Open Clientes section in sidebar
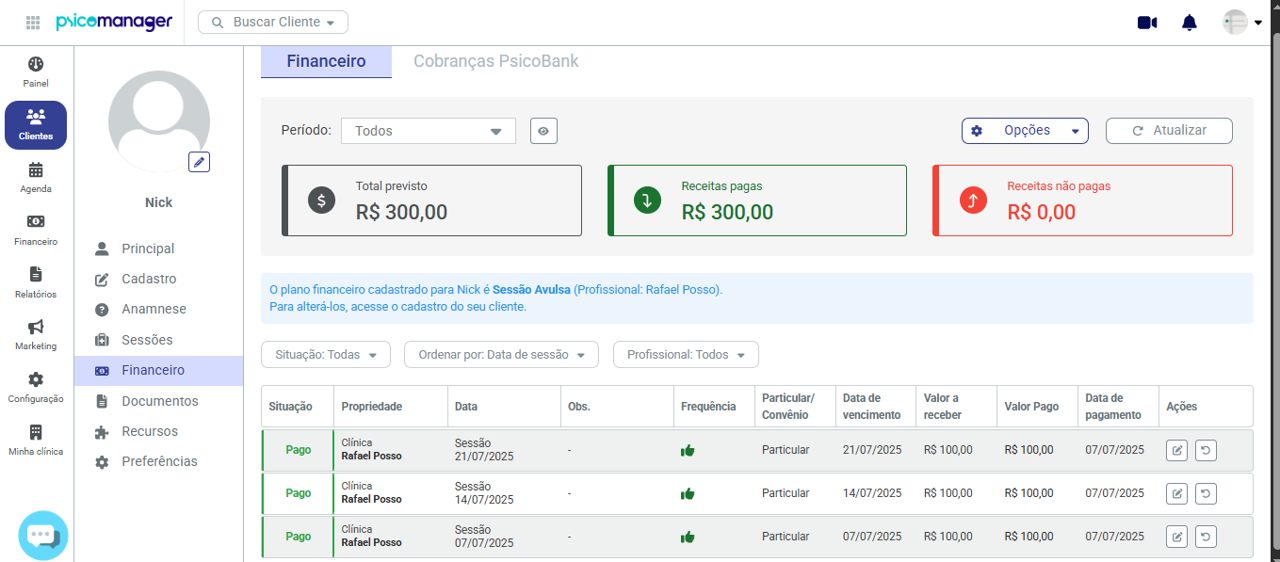 pos(36,125)
